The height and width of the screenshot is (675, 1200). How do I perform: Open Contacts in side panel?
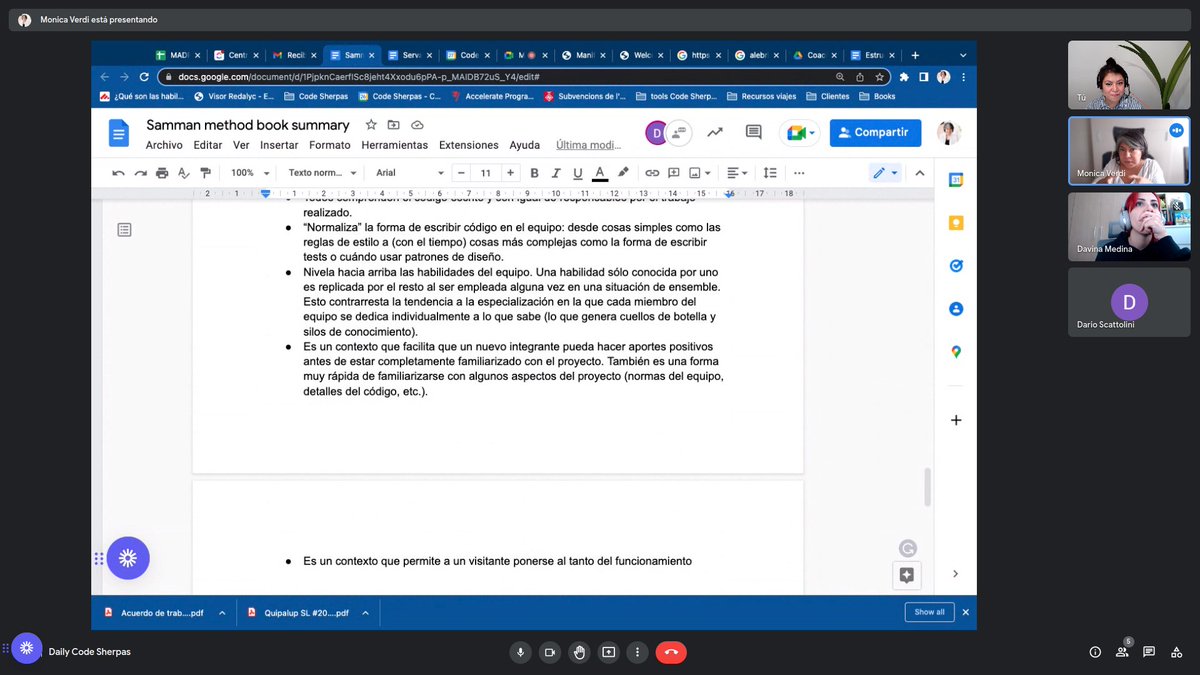point(956,309)
